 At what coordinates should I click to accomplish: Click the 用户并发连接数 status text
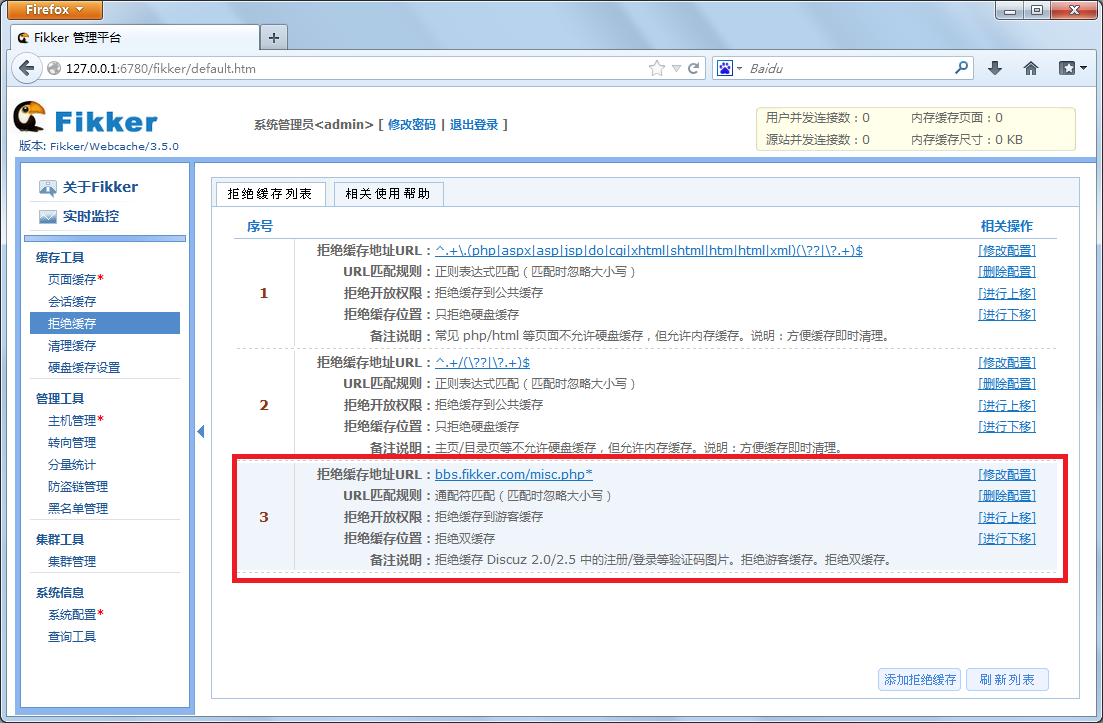(x=817, y=117)
